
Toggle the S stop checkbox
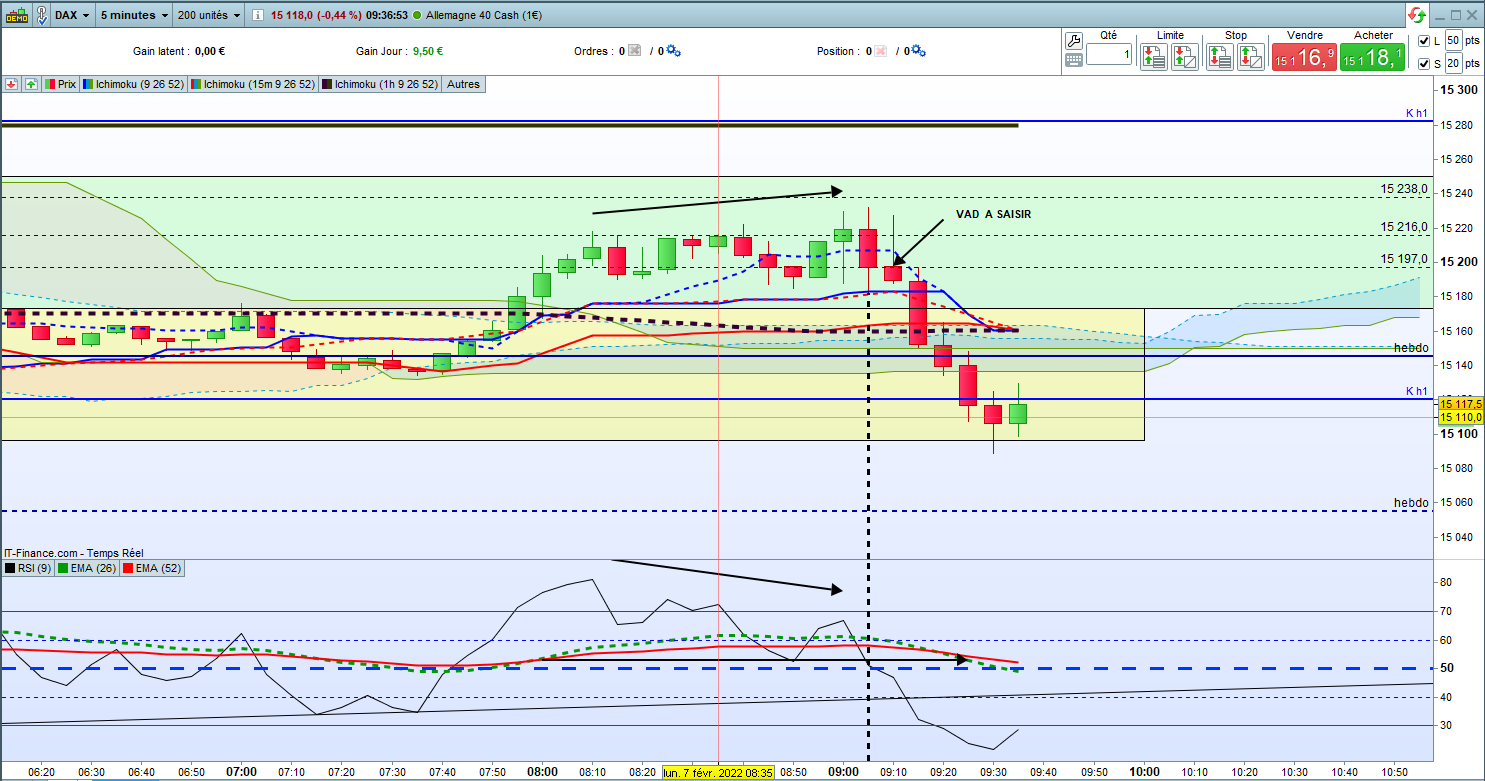point(1424,64)
